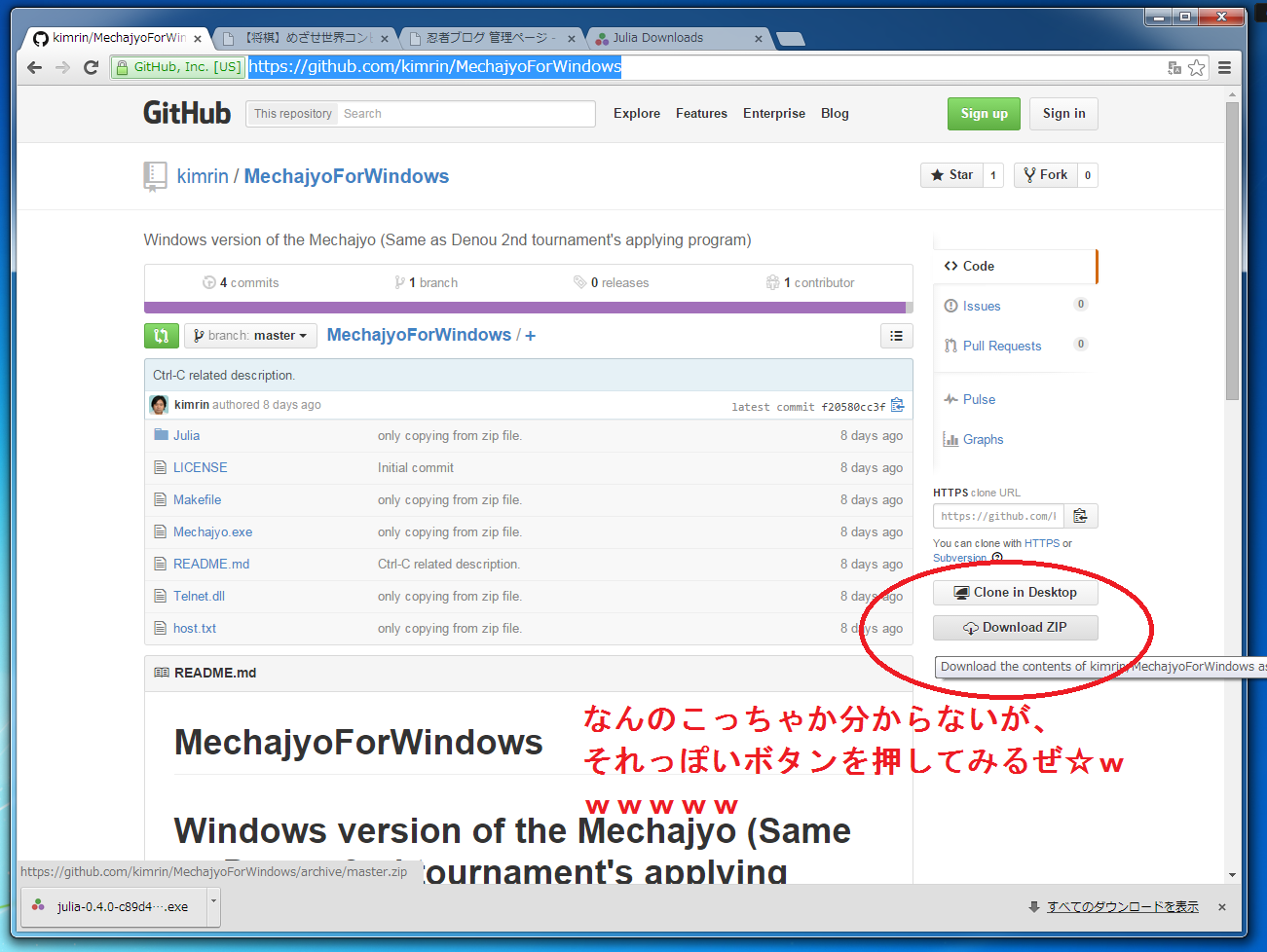1267x952 pixels.
Task: Go back with the browser back arrow
Action: [x=35, y=67]
